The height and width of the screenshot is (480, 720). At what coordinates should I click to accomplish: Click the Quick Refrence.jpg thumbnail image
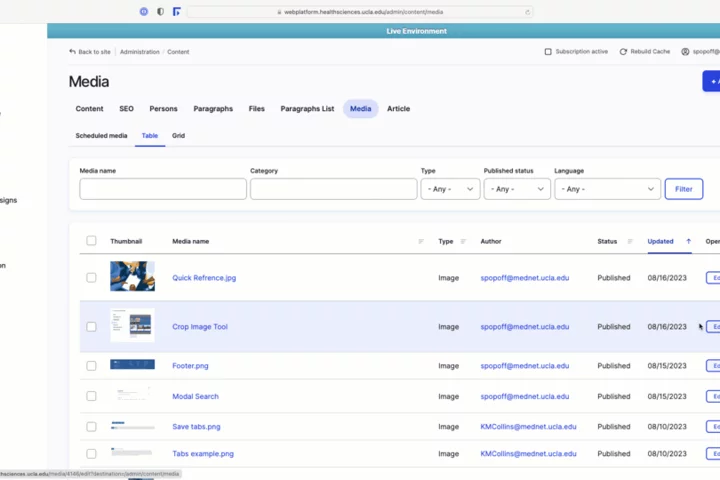tap(132, 276)
